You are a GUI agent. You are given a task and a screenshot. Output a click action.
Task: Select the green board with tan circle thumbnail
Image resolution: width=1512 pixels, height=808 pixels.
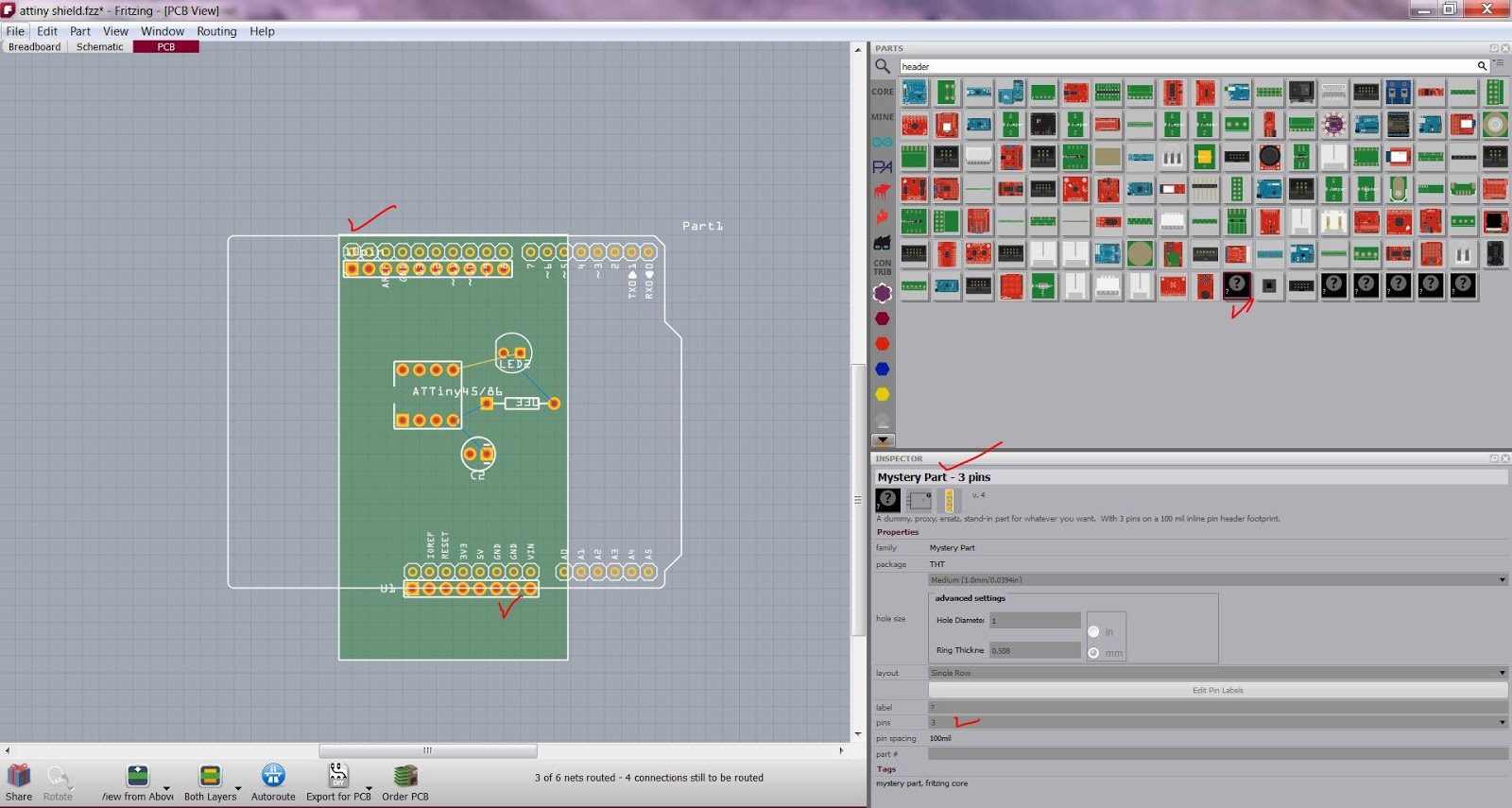(1140, 253)
